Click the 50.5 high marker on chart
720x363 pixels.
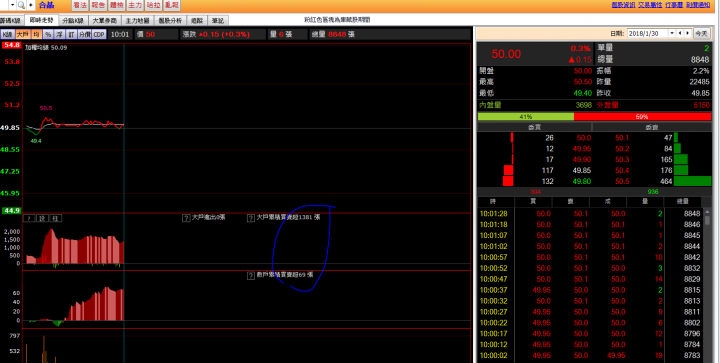tap(46, 108)
